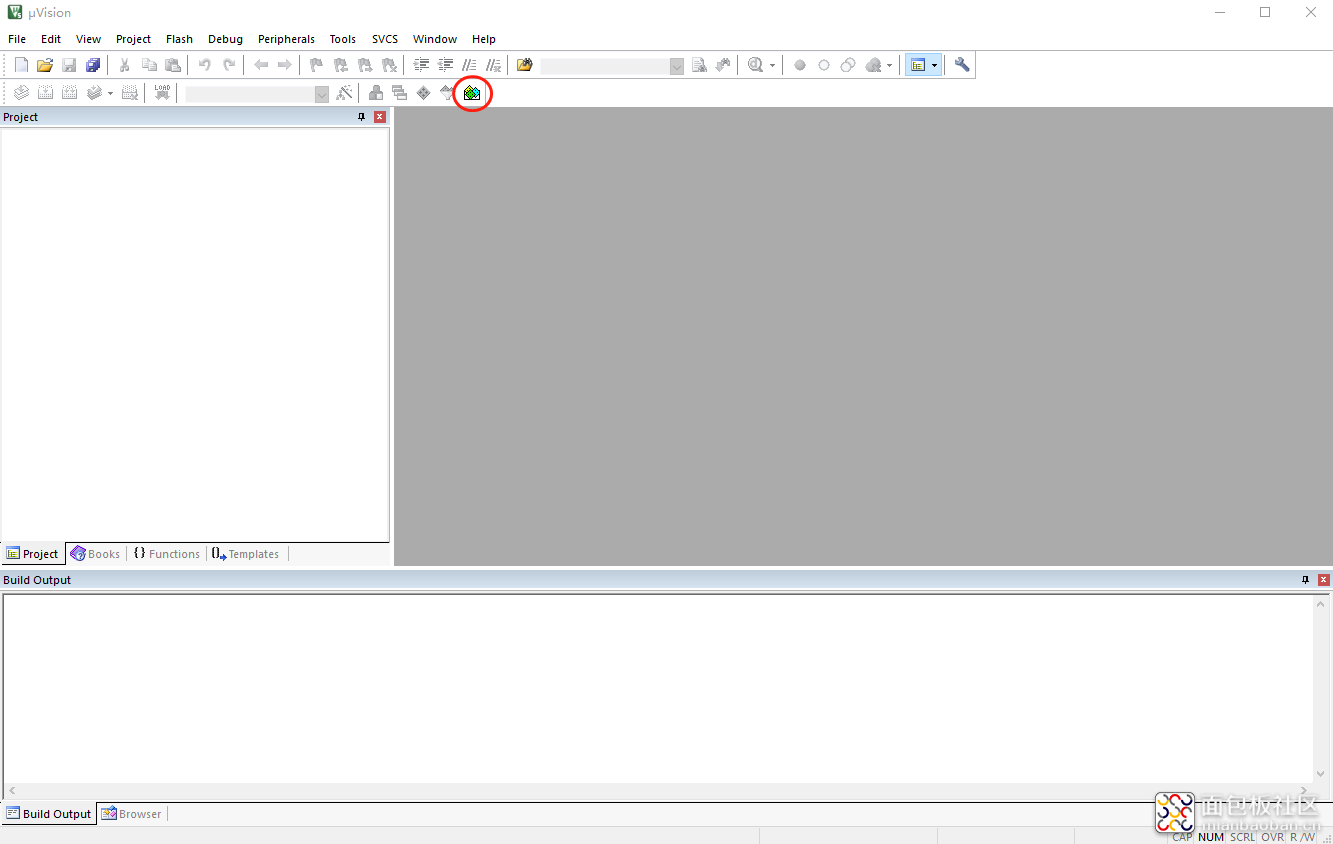Translate current file using first build icon
1333x844 pixels.
click(x=21, y=93)
